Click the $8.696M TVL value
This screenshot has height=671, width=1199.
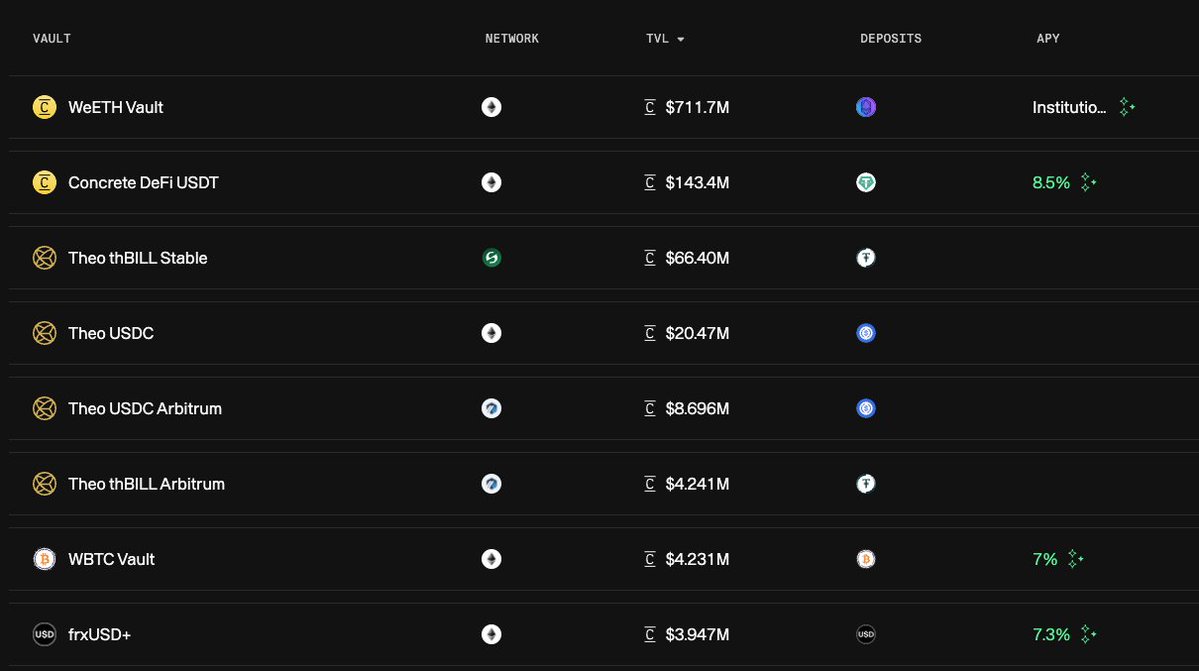tap(697, 408)
